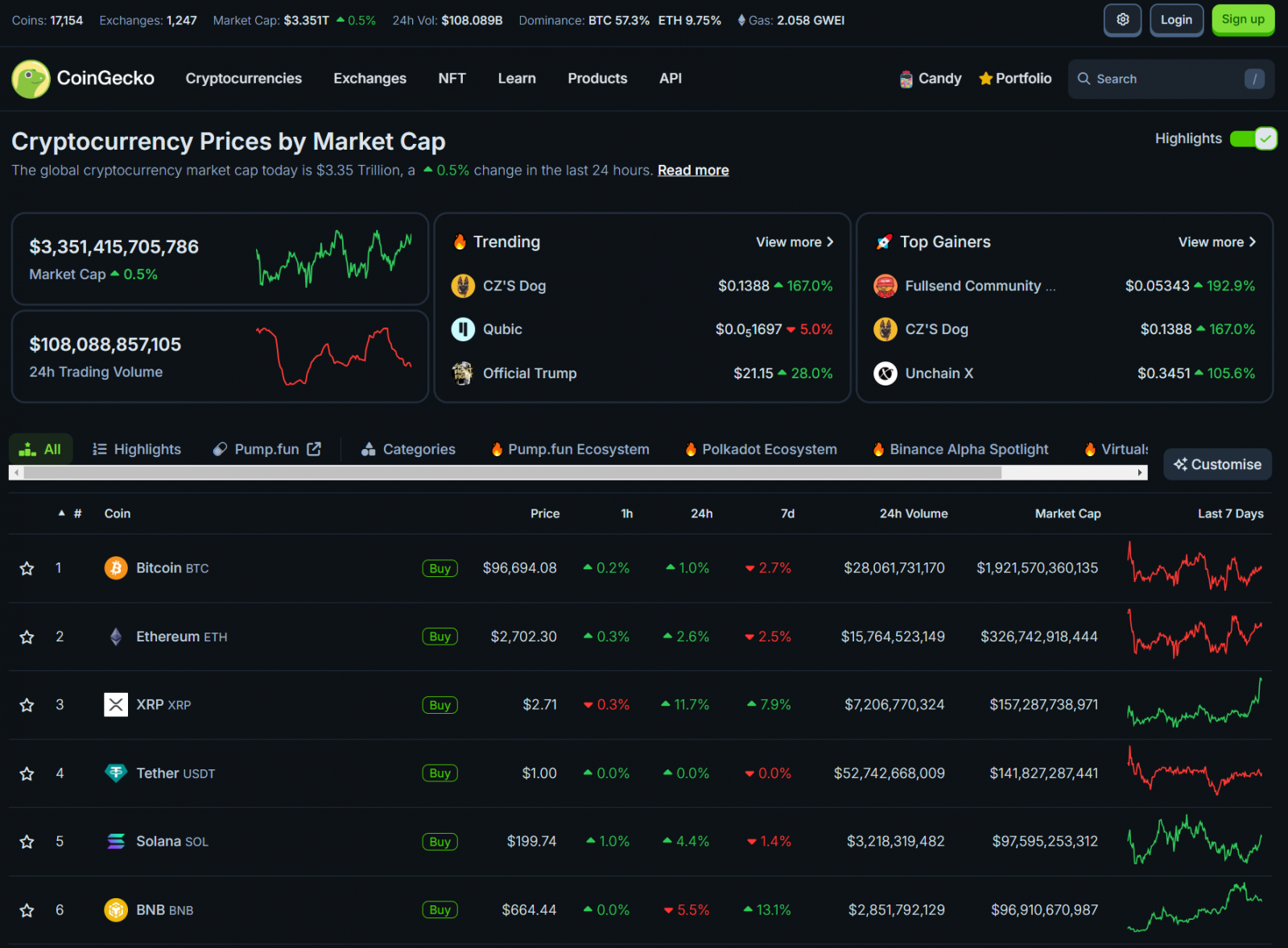Star Bitcoin to add to favorites
Image resolution: width=1288 pixels, height=948 pixels.
point(27,569)
